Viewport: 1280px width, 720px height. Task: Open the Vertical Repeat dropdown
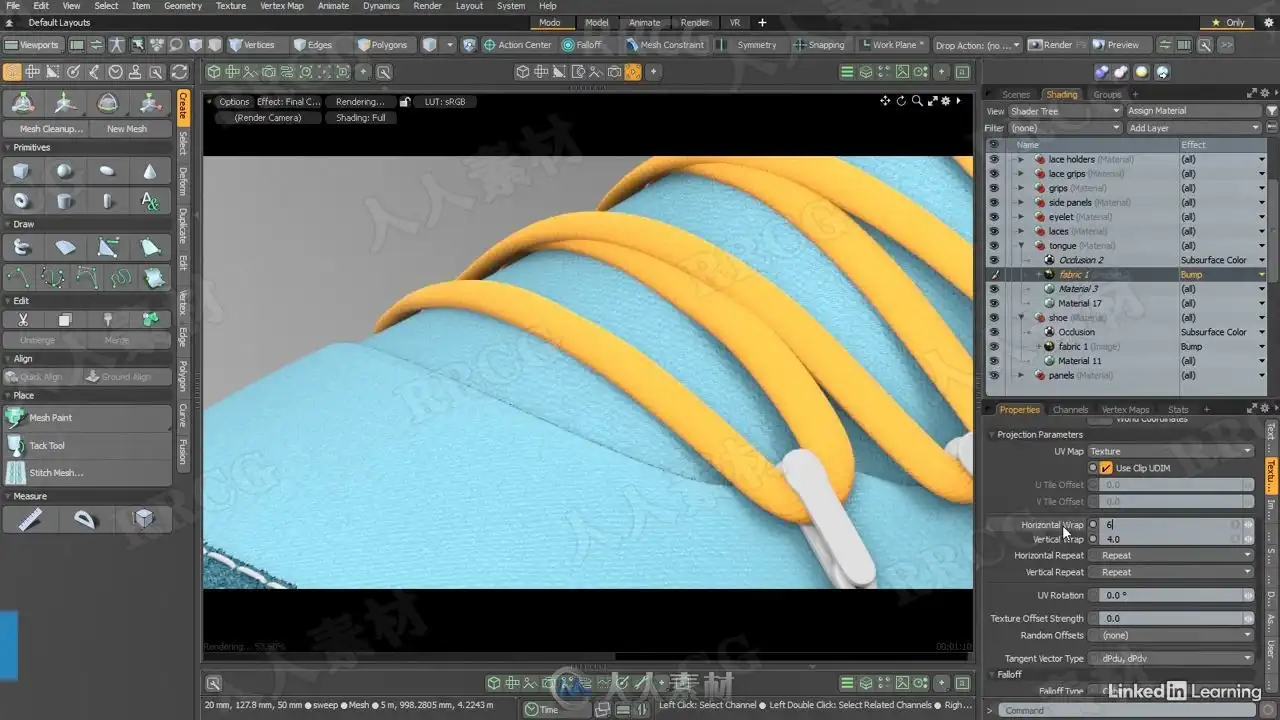tap(1170, 573)
